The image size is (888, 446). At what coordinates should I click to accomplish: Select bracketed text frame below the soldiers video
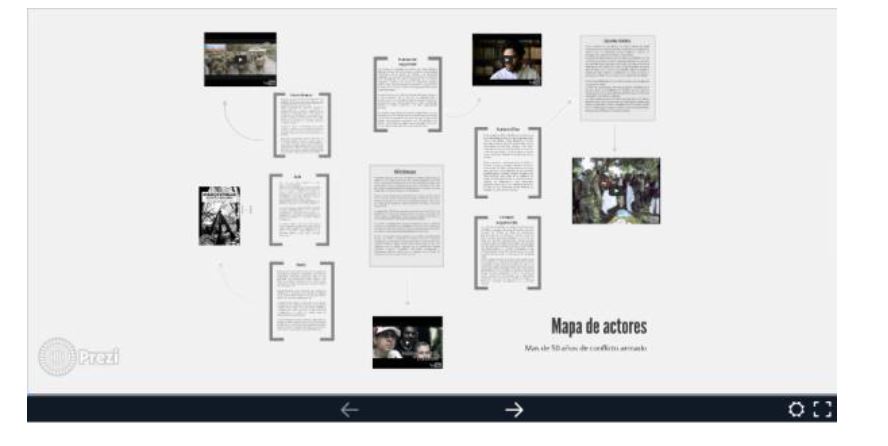tap(302, 125)
